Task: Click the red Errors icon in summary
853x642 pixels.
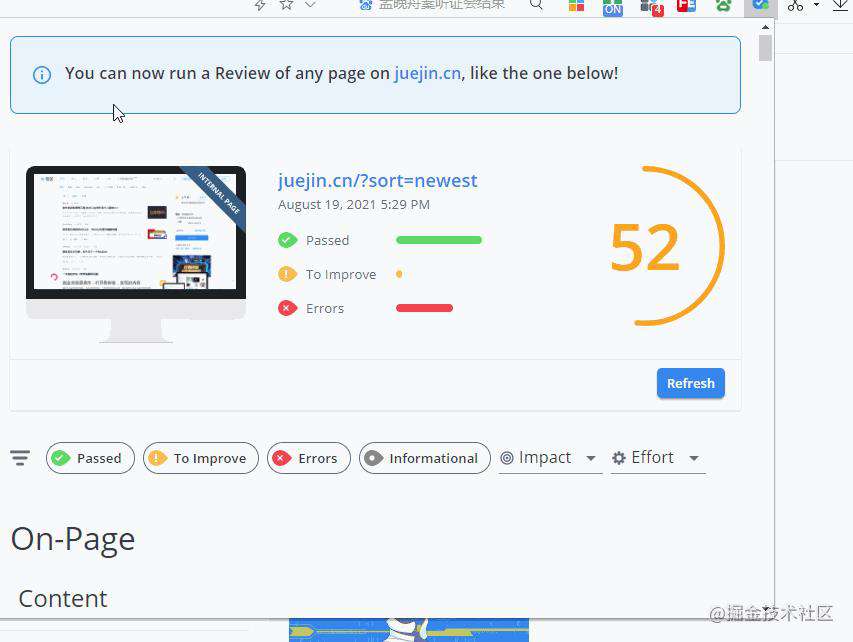Action: [288, 308]
